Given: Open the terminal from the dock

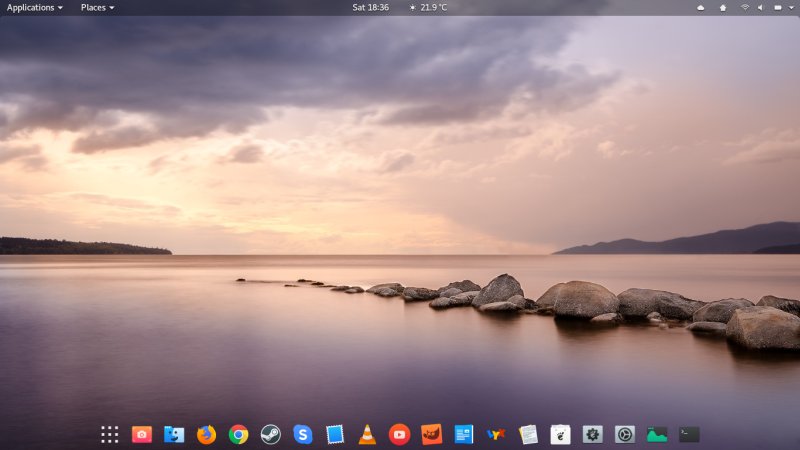Looking at the screenshot, I should pyautogui.click(x=689, y=434).
